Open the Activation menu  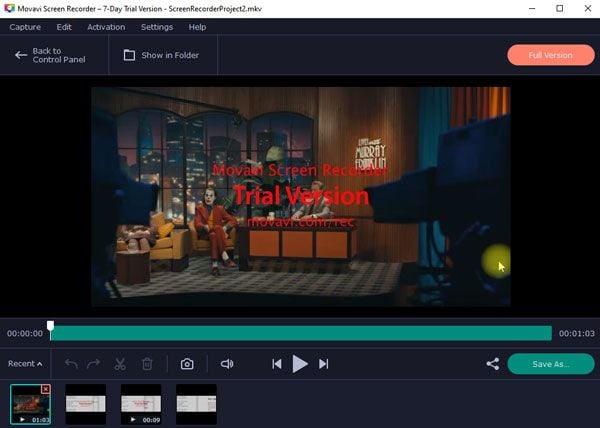tap(106, 27)
